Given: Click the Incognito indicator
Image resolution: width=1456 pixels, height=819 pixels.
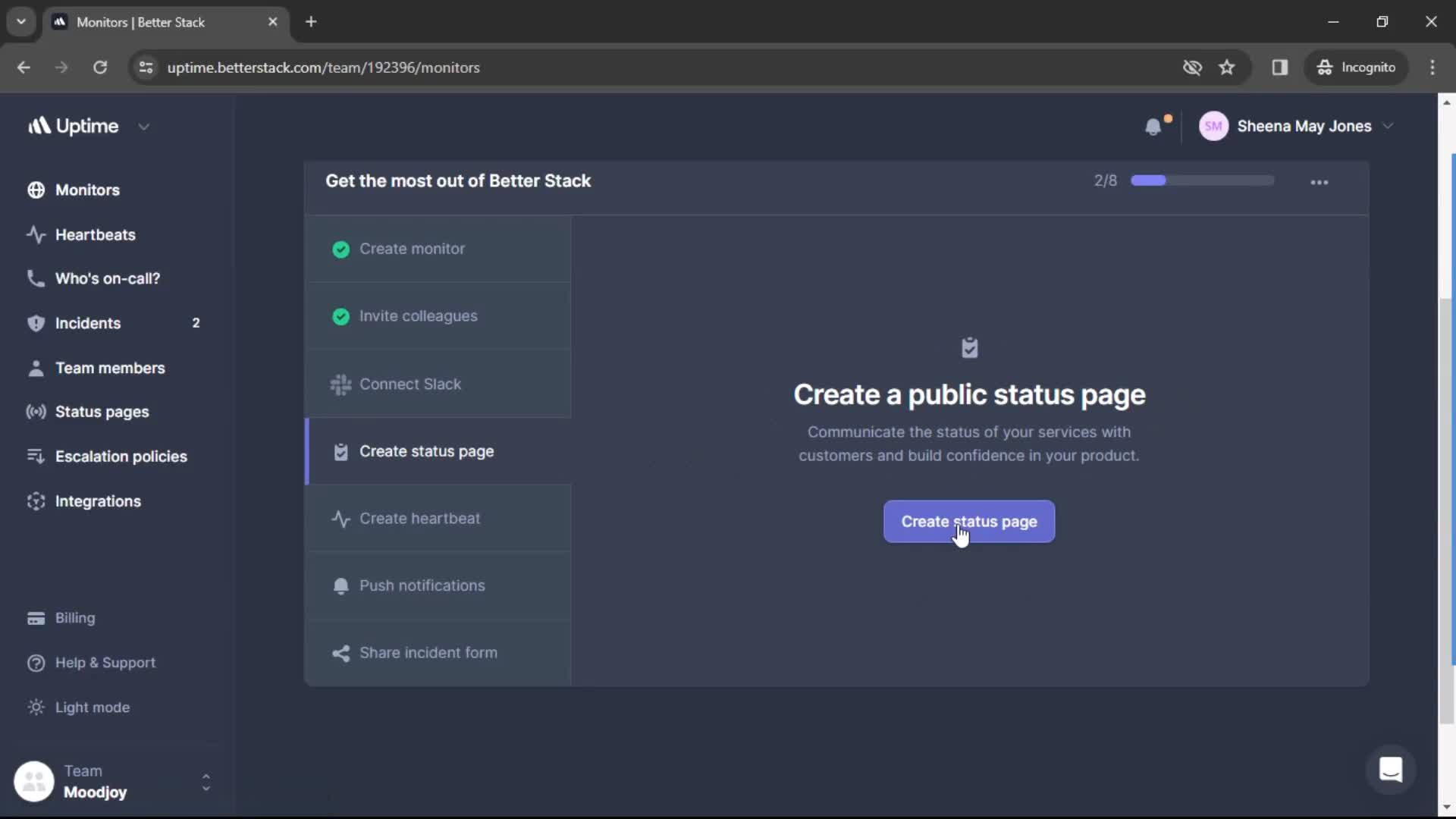Looking at the screenshot, I should (x=1356, y=67).
